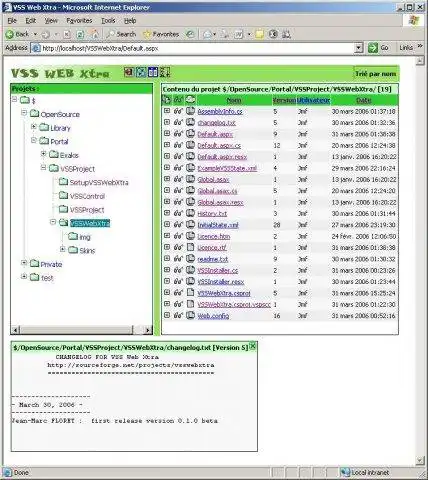
Task: Select the img folder in tree
Action: tap(85, 237)
